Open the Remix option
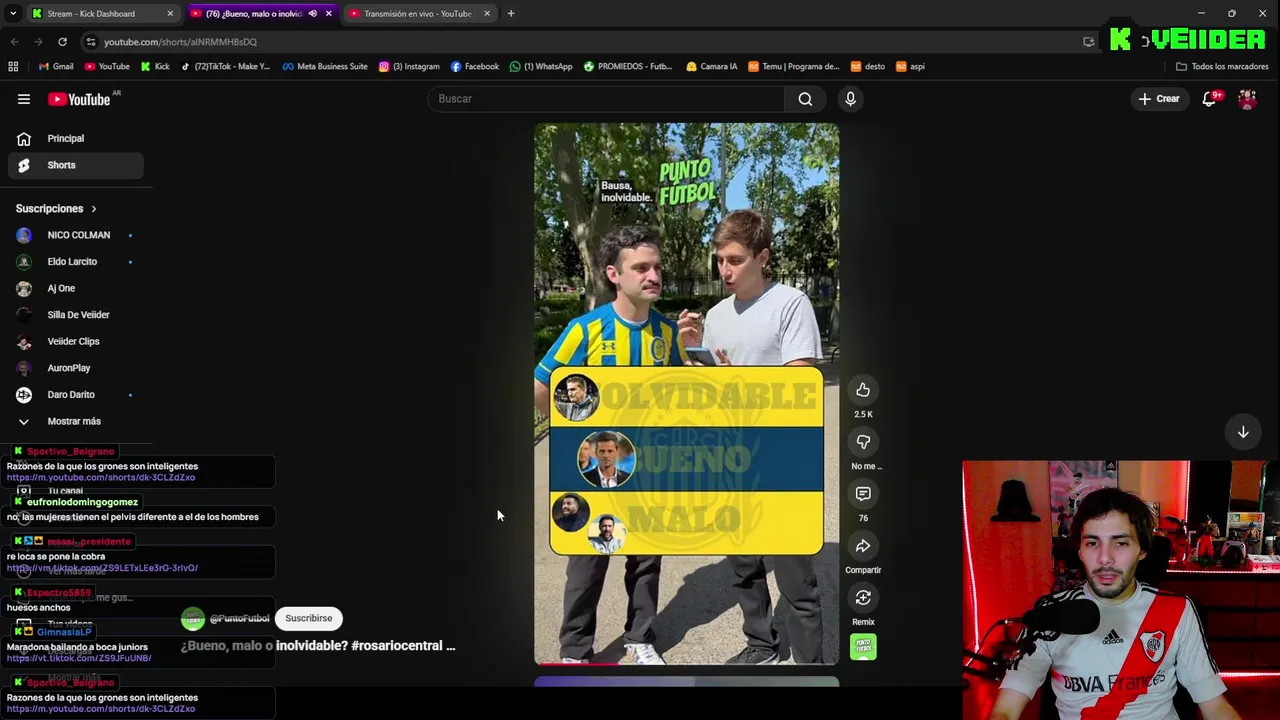This screenshot has width=1280, height=720. pyautogui.click(x=863, y=598)
